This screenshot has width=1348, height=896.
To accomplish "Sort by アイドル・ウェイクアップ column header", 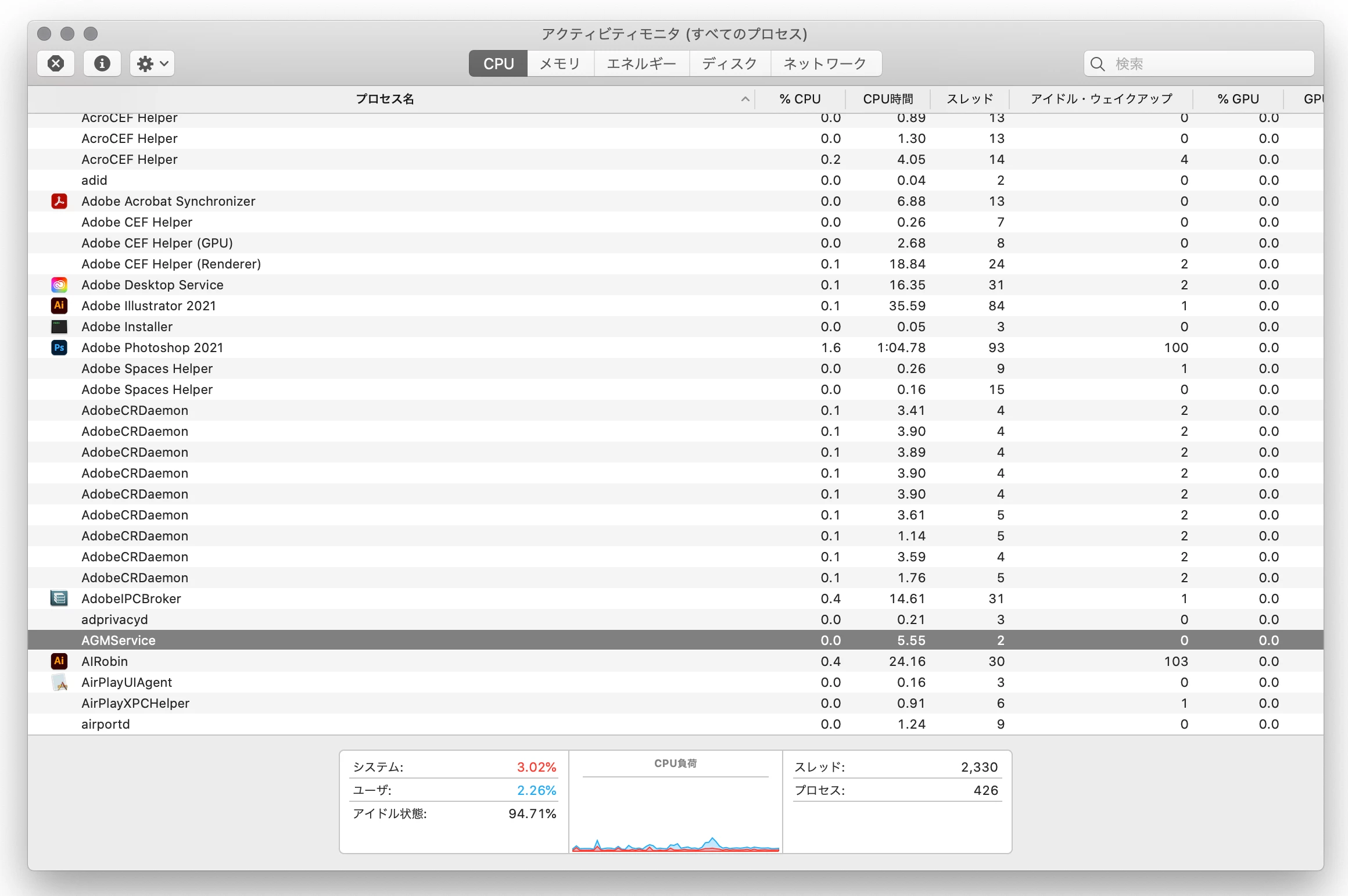I will click(1101, 99).
